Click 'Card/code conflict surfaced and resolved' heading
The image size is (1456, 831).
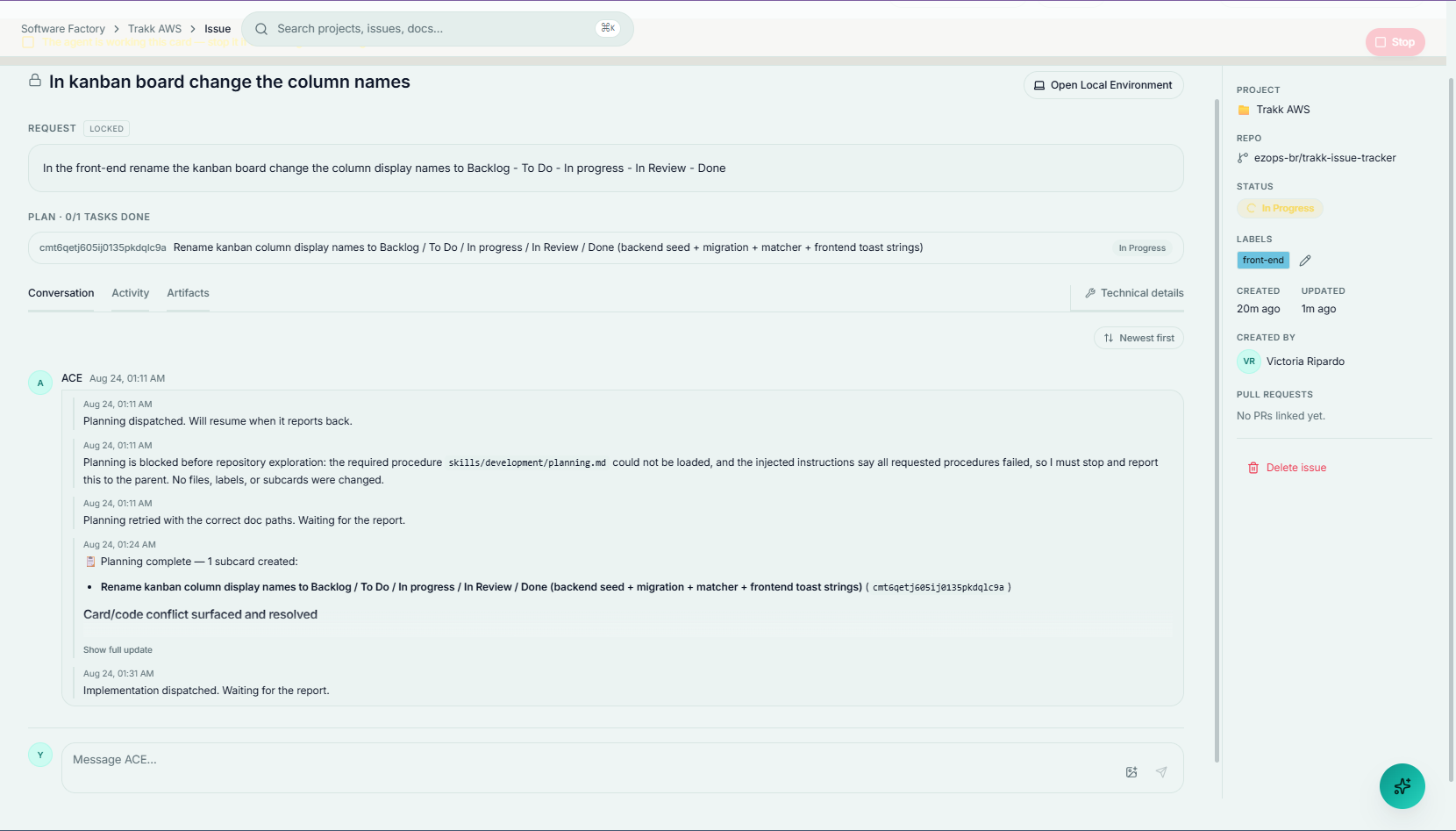200,614
